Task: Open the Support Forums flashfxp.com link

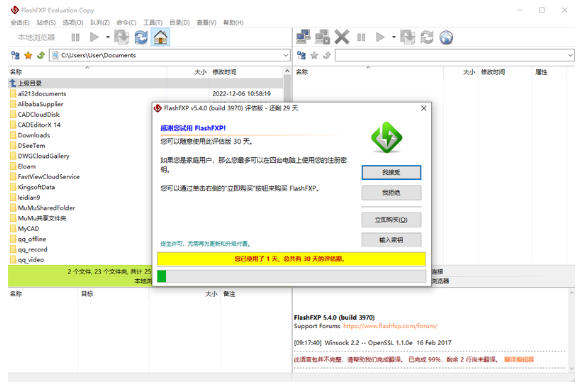Action: point(390,326)
